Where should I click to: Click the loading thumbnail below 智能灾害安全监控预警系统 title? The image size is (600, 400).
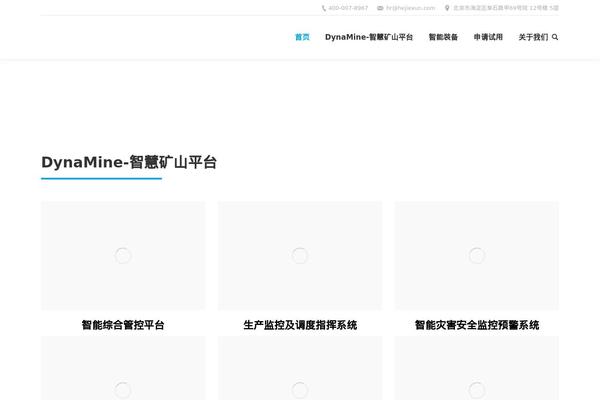point(477,368)
